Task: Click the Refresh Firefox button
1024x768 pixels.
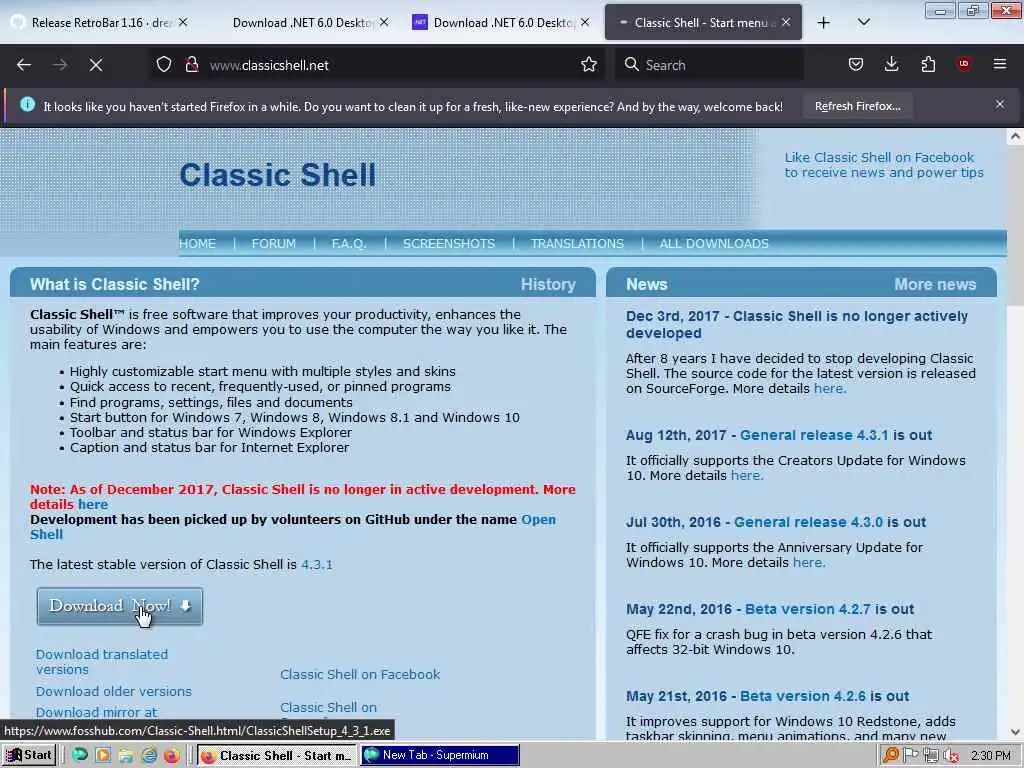Action: click(x=857, y=106)
